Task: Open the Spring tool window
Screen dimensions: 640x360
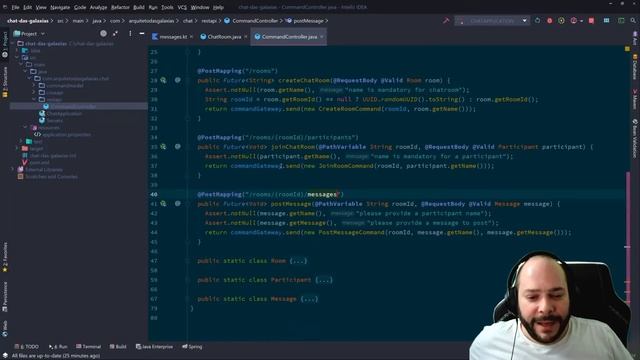Action: [192, 347]
